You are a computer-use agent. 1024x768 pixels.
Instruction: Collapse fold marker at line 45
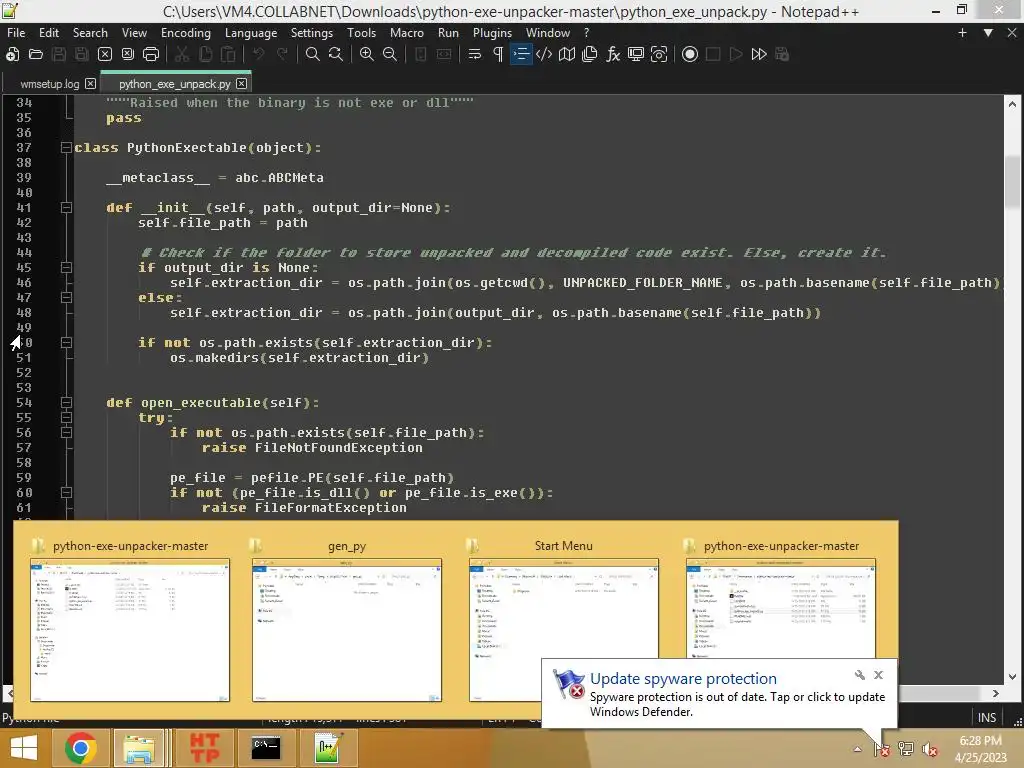pos(66,268)
